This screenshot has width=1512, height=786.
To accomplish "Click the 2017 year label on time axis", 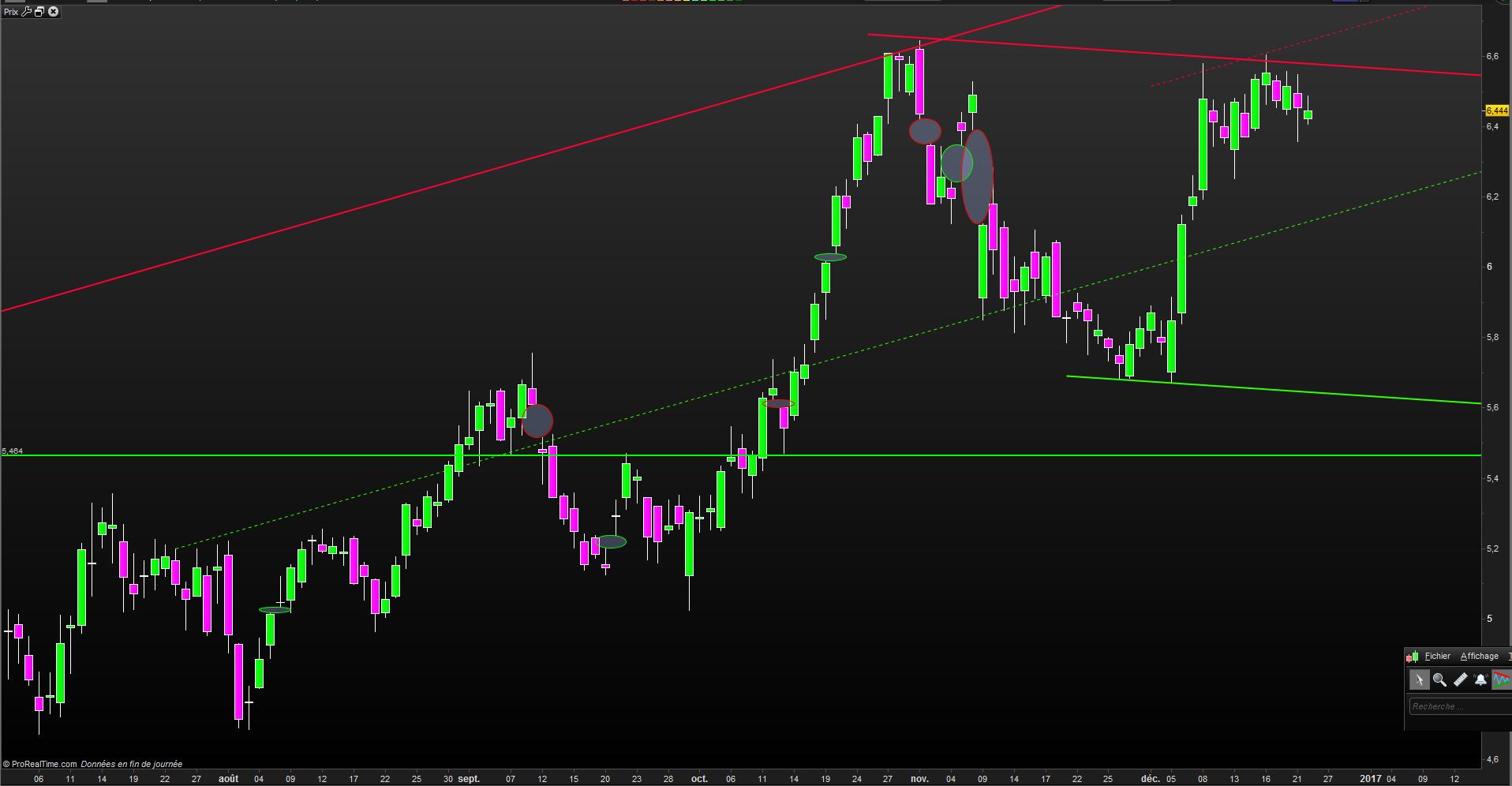I will coord(1371,779).
